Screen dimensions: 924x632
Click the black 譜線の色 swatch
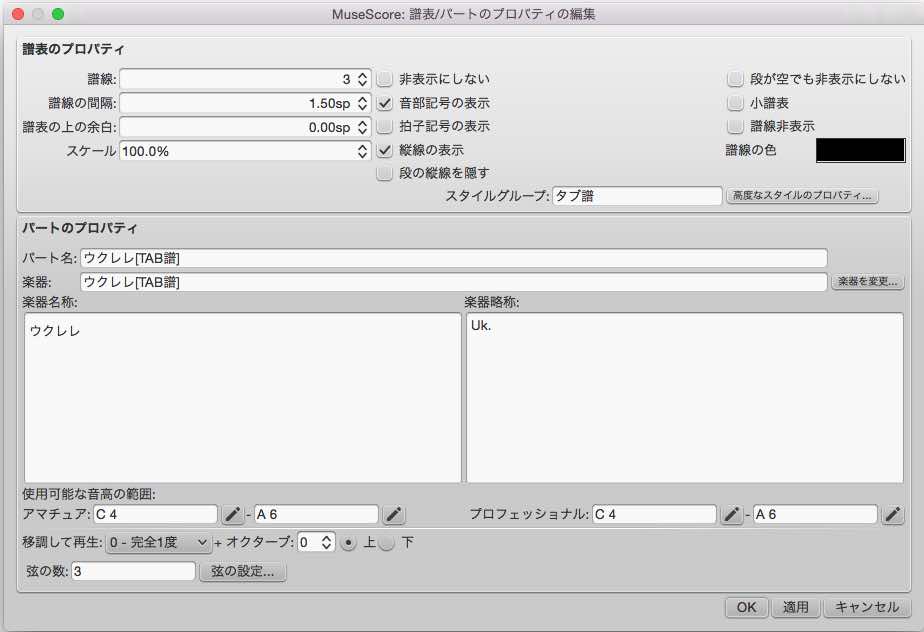pyautogui.click(x=860, y=151)
